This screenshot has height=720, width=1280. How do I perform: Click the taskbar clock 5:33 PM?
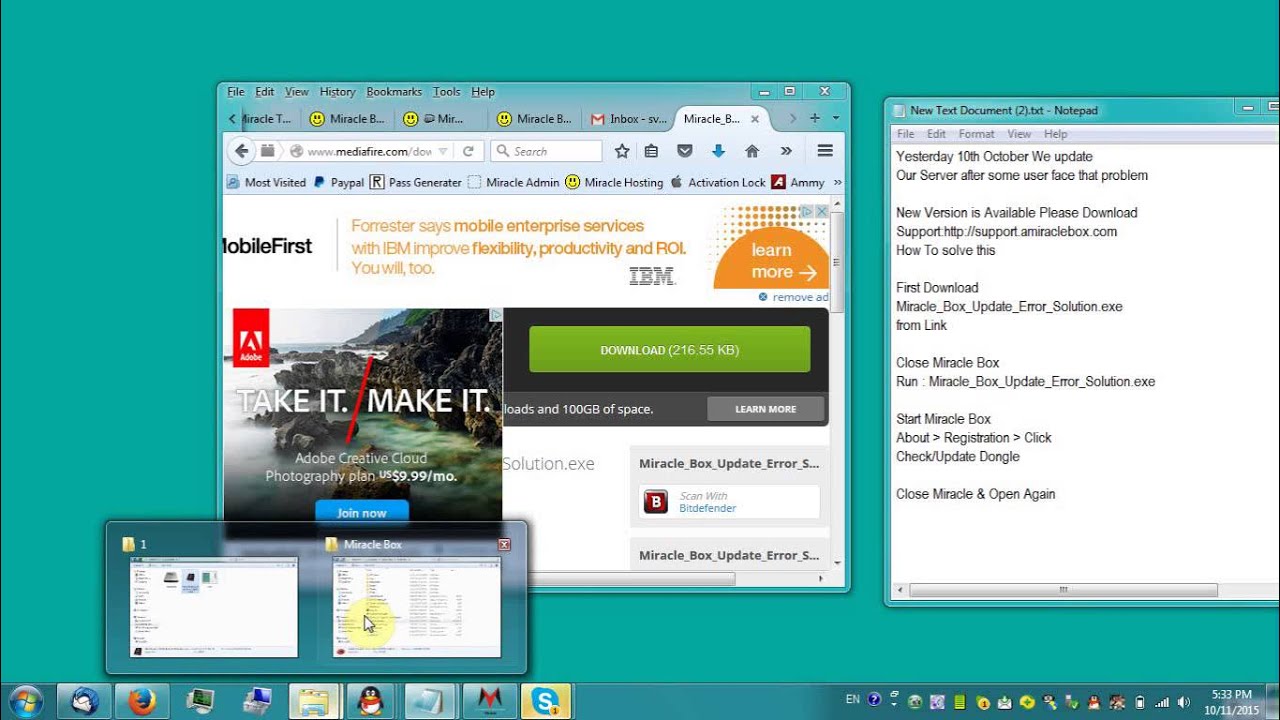[x=1231, y=695]
